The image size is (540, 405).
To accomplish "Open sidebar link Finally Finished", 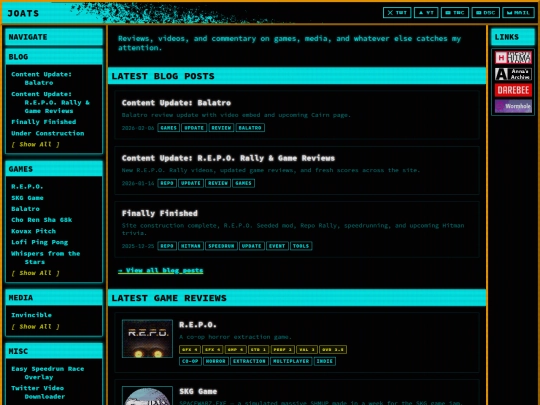I will [x=44, y=122].
